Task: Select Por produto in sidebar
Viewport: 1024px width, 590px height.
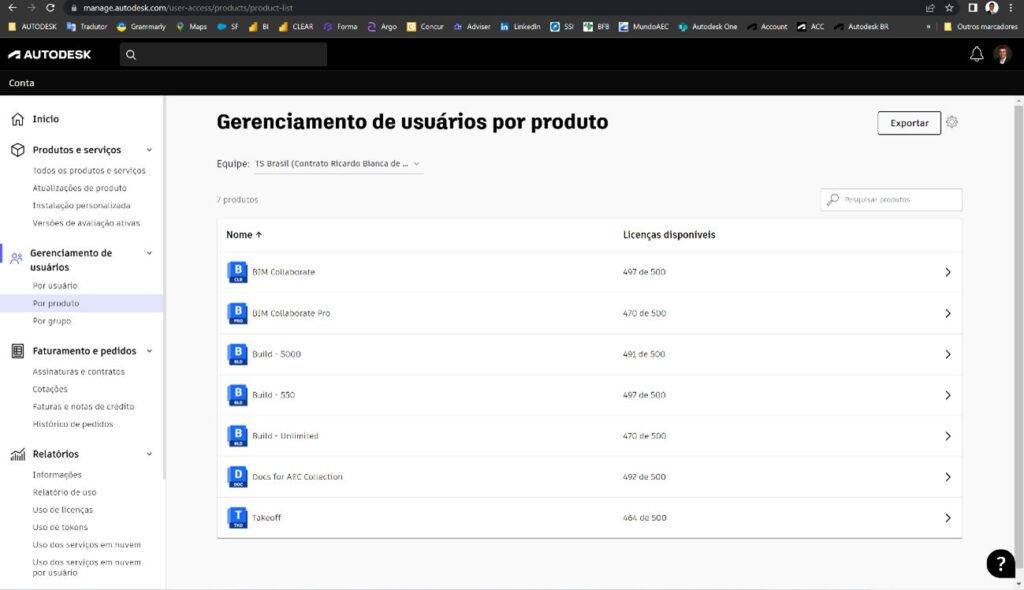Action: pyautogui.click(x=56, y=303)
